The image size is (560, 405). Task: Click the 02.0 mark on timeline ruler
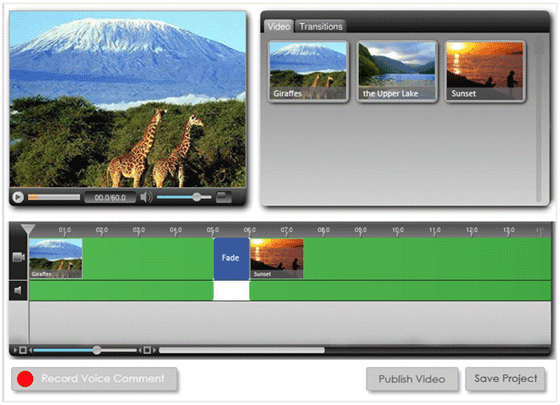tap(102, 230)
